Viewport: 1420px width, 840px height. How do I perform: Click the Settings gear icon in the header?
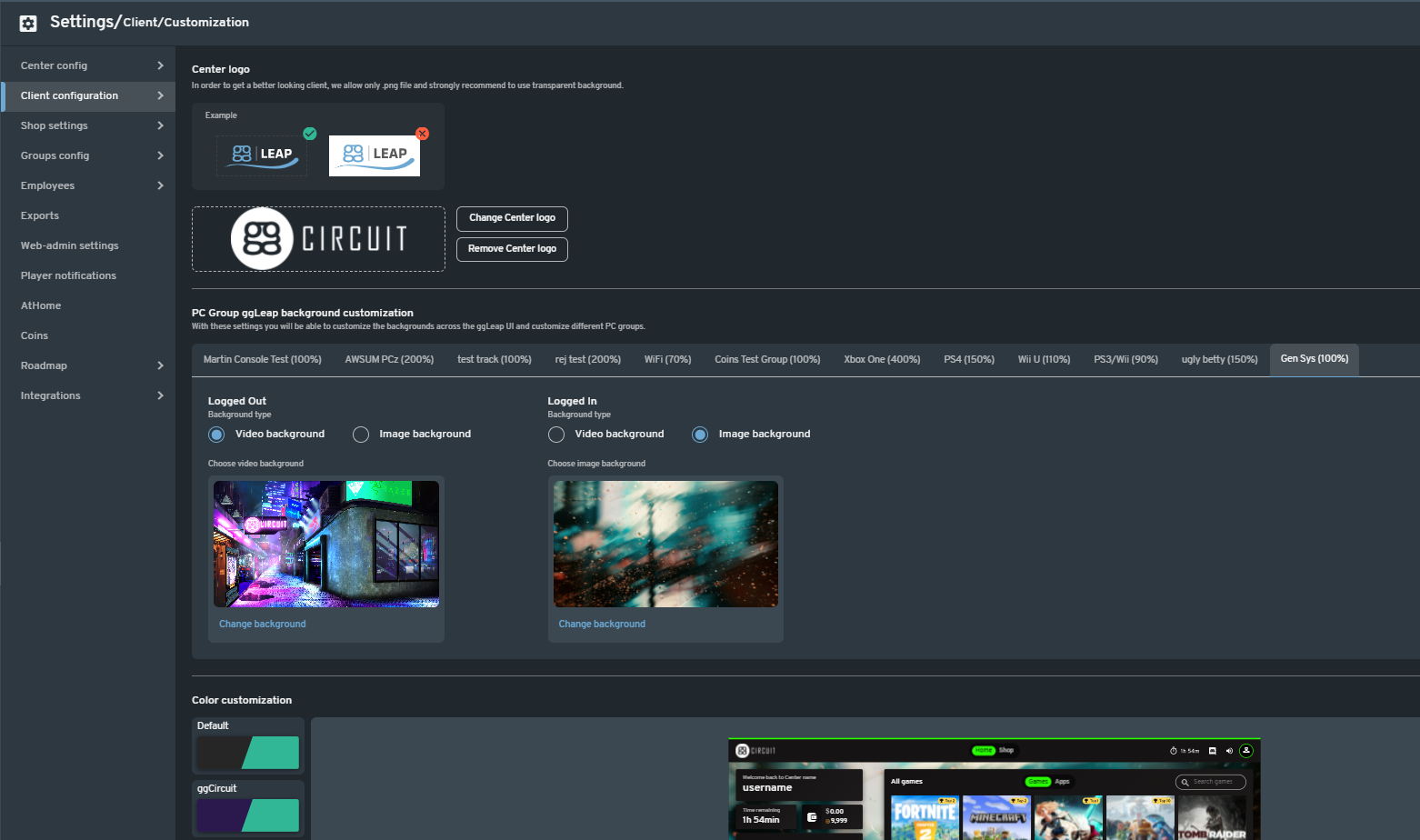pos(27,22)
